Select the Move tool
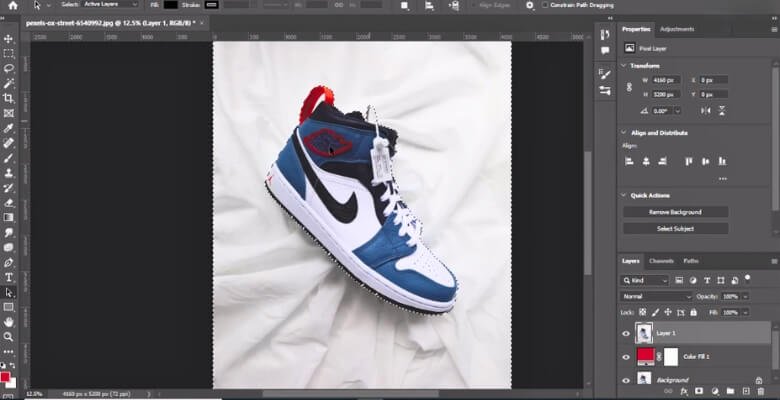This screenshot has height=400, width=780. (x=8, y=39)
